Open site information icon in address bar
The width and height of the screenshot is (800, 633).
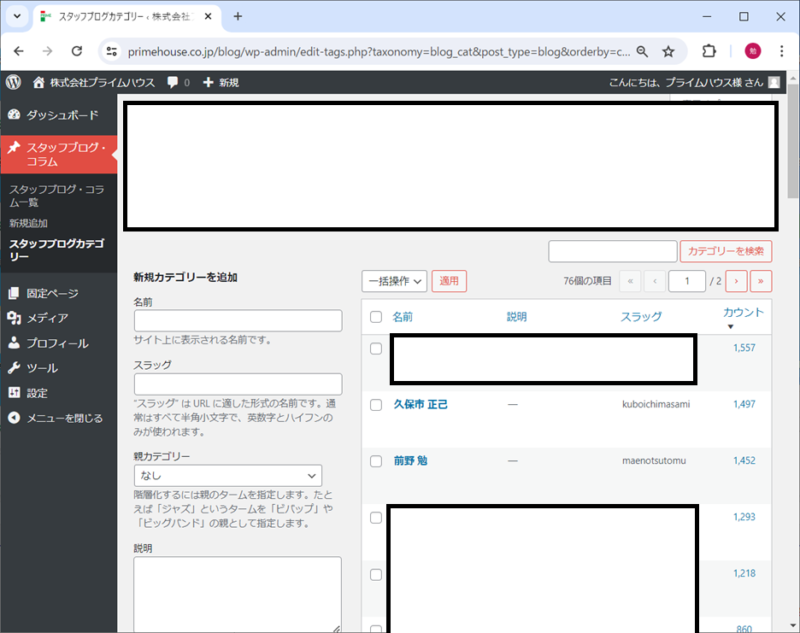(112, 51)
